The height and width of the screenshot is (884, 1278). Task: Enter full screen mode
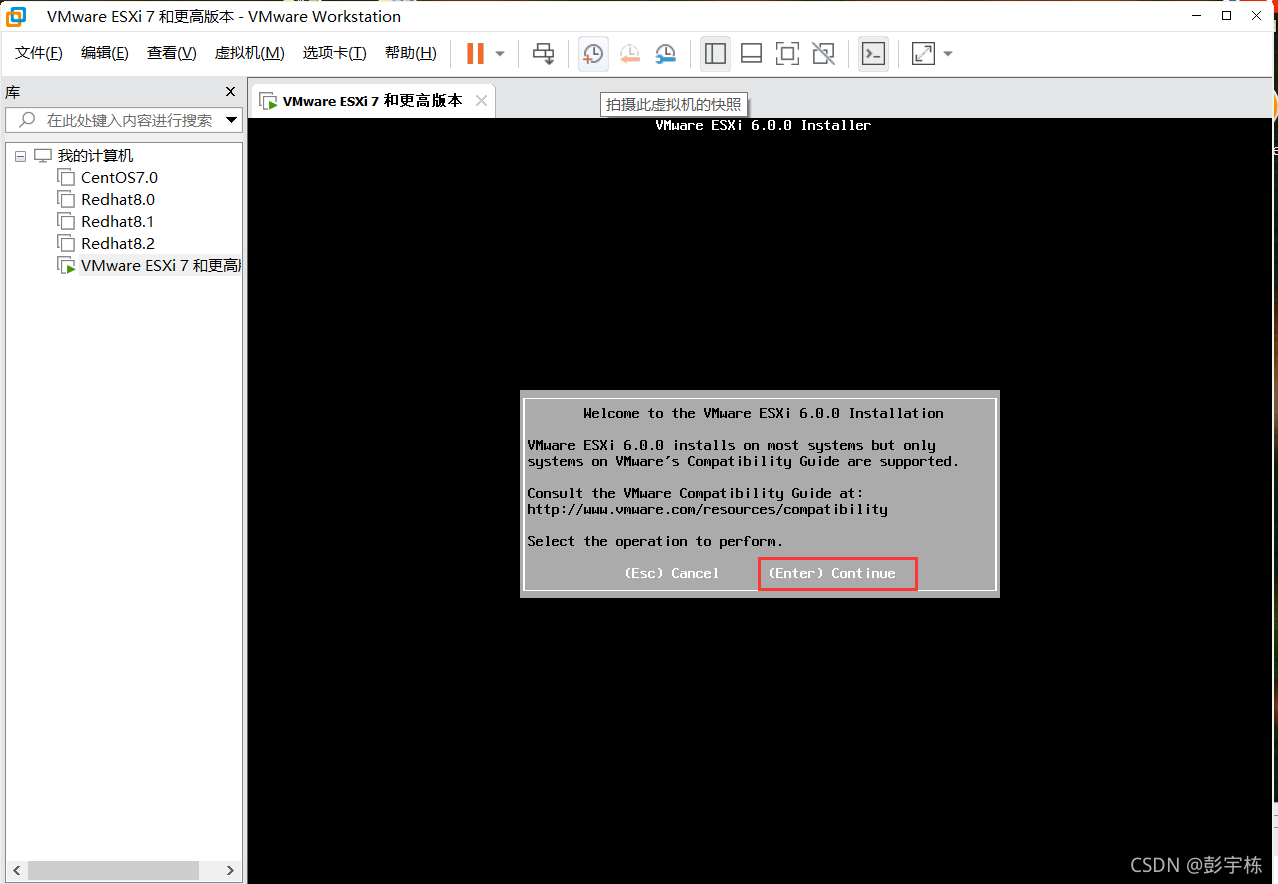pyautogui.click(x=787, y=54)
